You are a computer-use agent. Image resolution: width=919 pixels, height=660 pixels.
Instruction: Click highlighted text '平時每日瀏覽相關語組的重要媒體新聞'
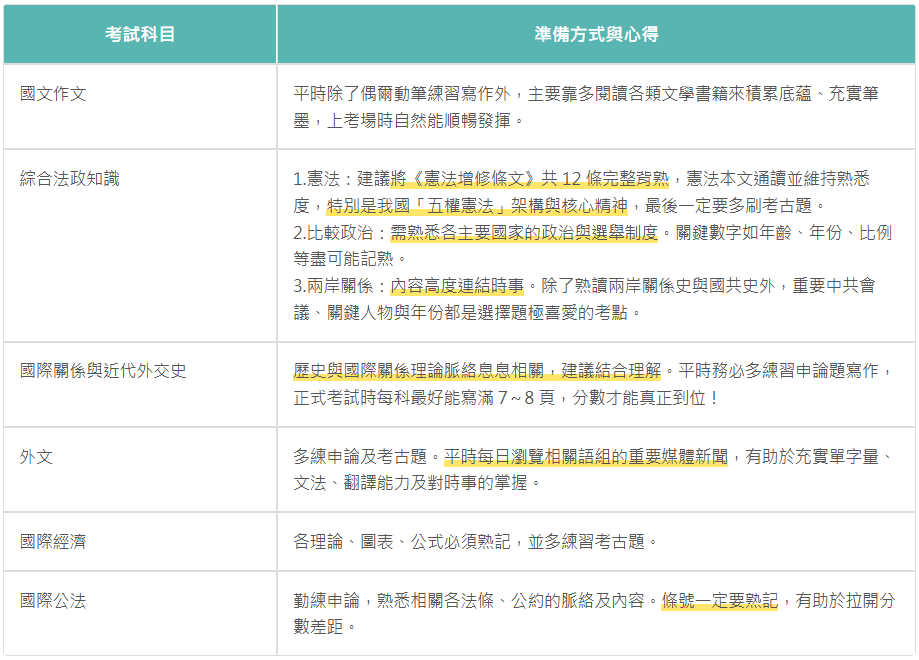point(586,457)
